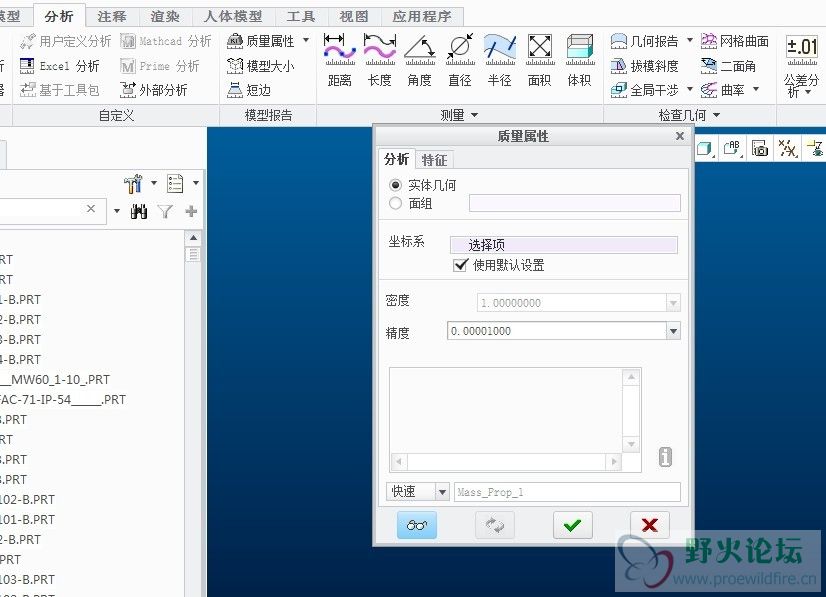Click model tree scrollbar up arrow
Image resolution: width=826 pixels, height=597 pixels.
click(x=193, y=238)
